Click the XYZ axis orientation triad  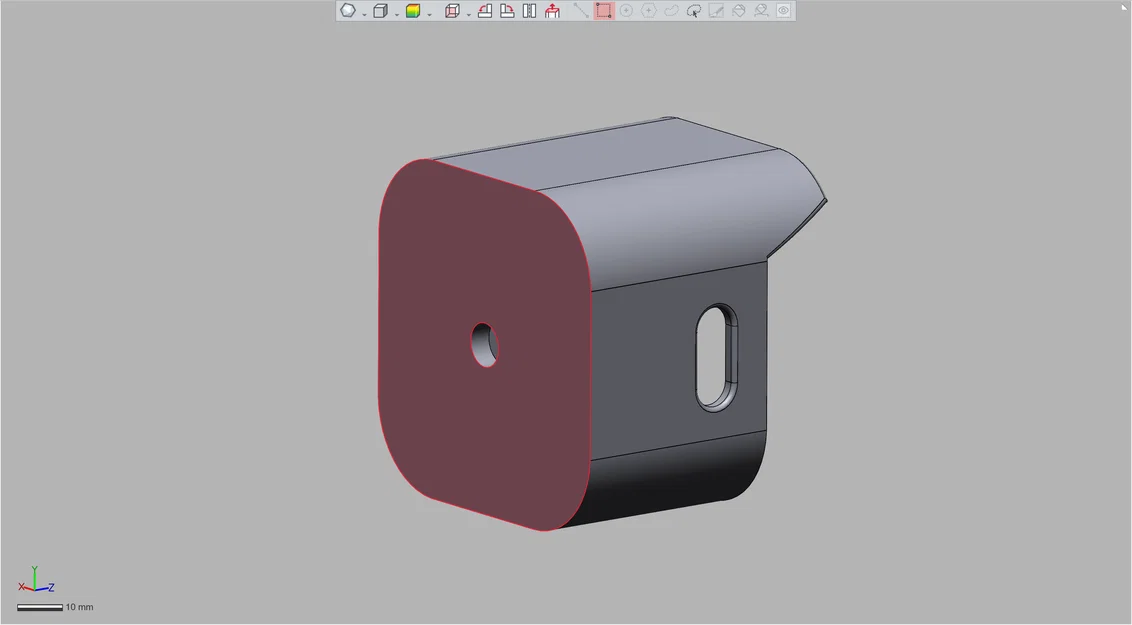coord(35,580)
